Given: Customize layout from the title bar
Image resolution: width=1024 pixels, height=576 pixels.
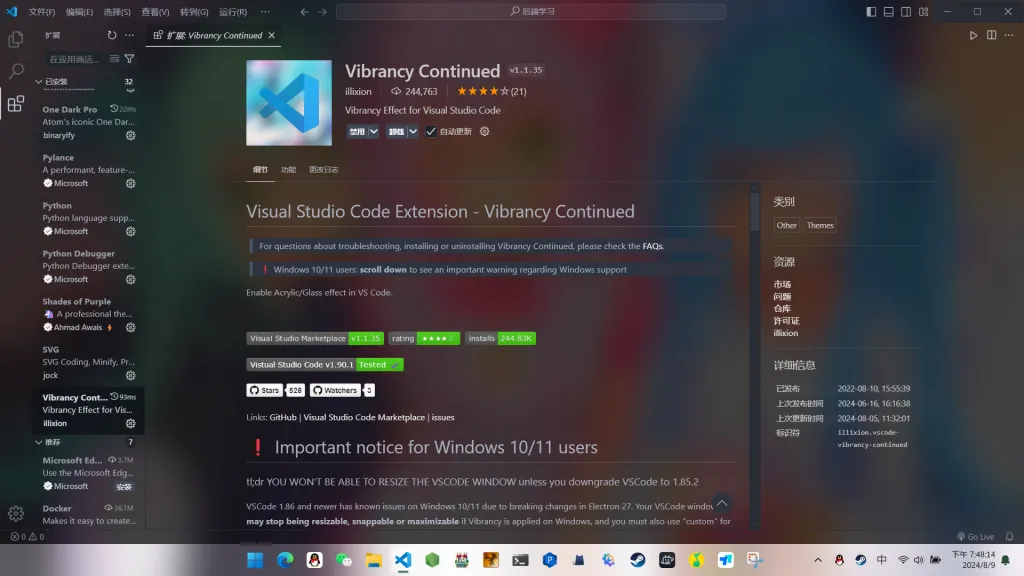Looking at the screenshot, I should click(923, 12).
